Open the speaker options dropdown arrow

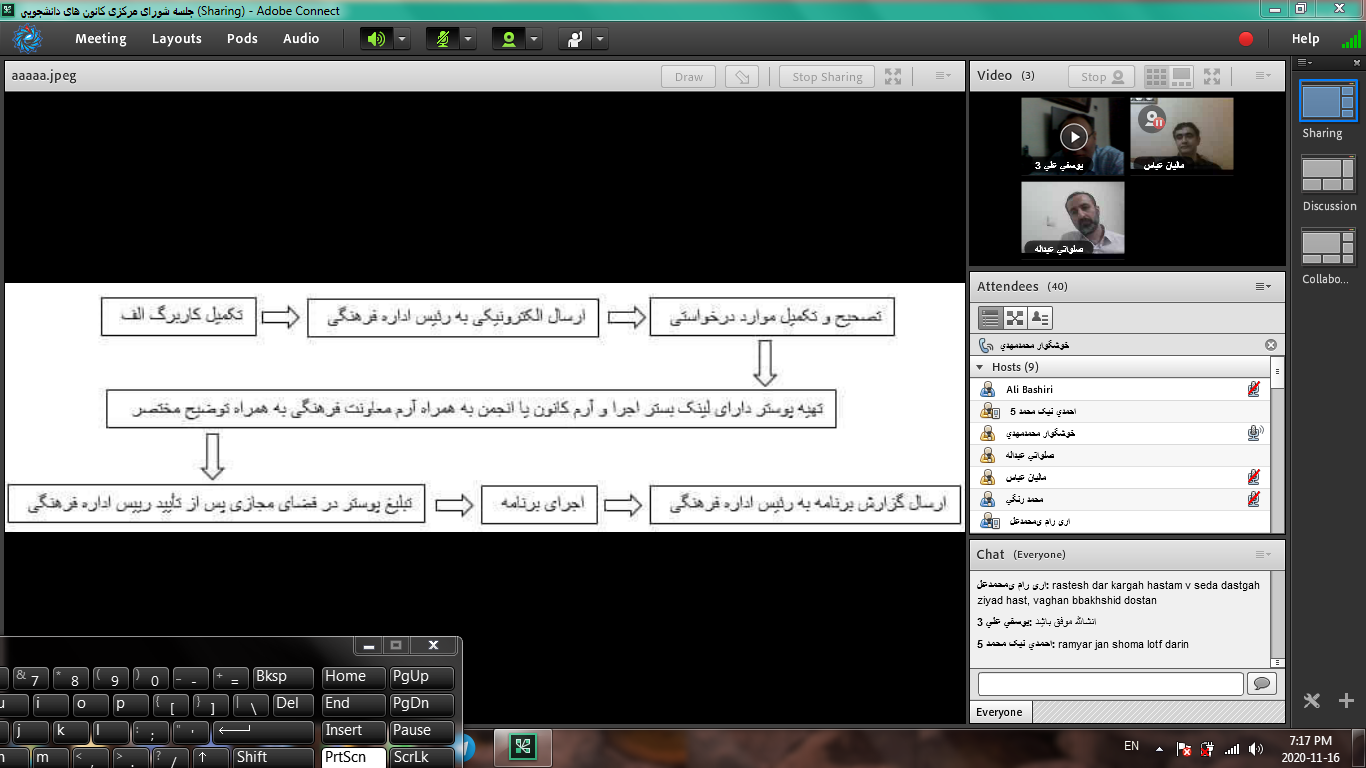pyautogui.click(x=402, y=39)
